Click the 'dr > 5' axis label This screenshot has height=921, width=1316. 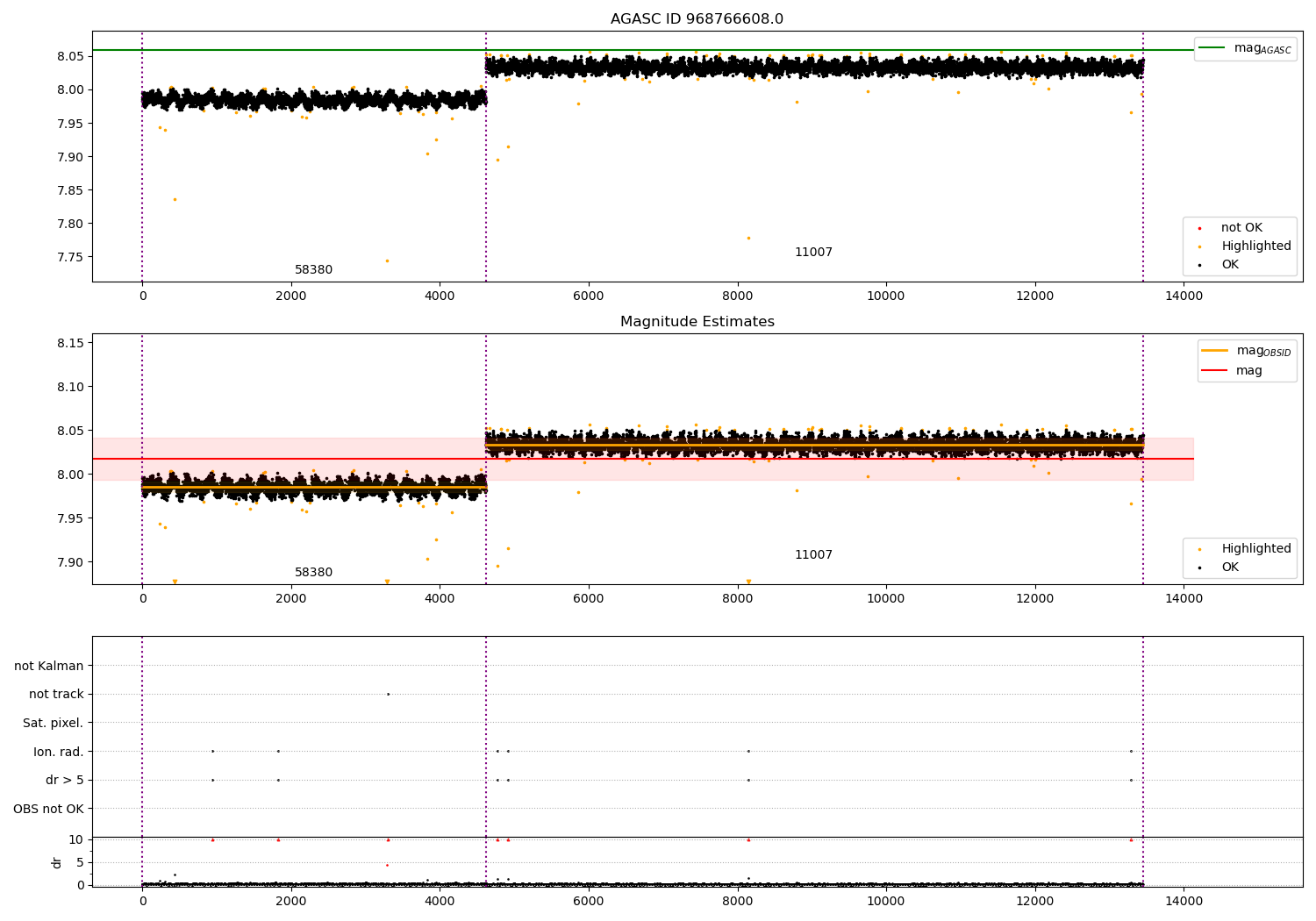[x=65, y=781]
